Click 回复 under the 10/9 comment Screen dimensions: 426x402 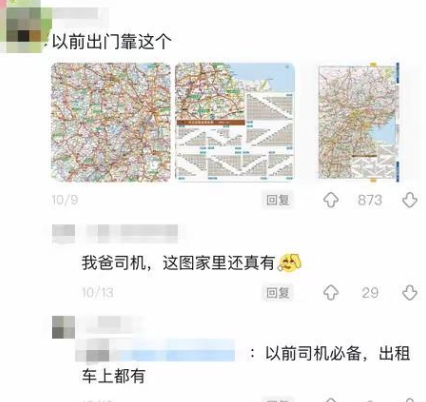pyautogui.click(x=278, y=200)
